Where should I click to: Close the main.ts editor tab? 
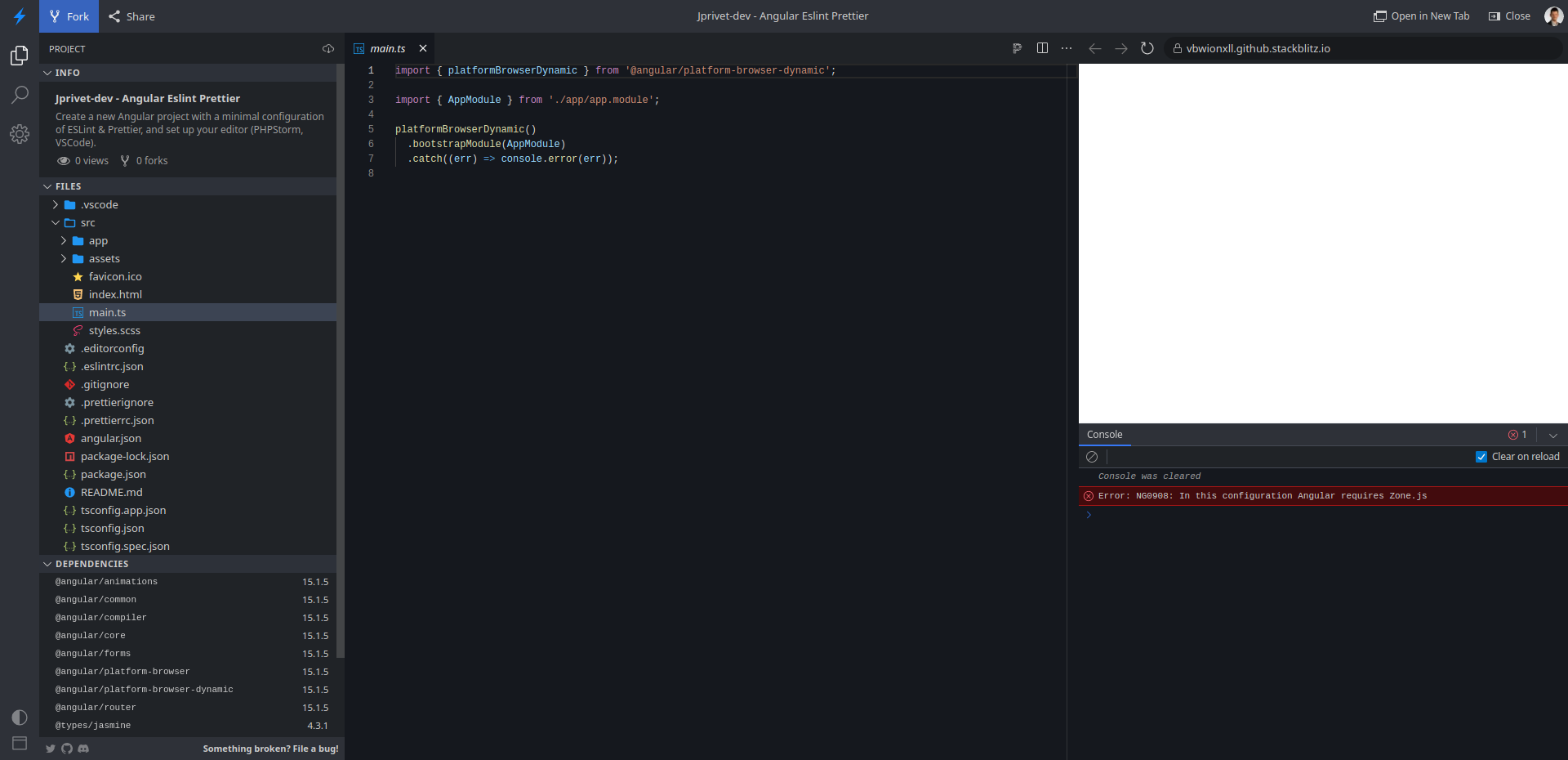[x=423, y=49]
